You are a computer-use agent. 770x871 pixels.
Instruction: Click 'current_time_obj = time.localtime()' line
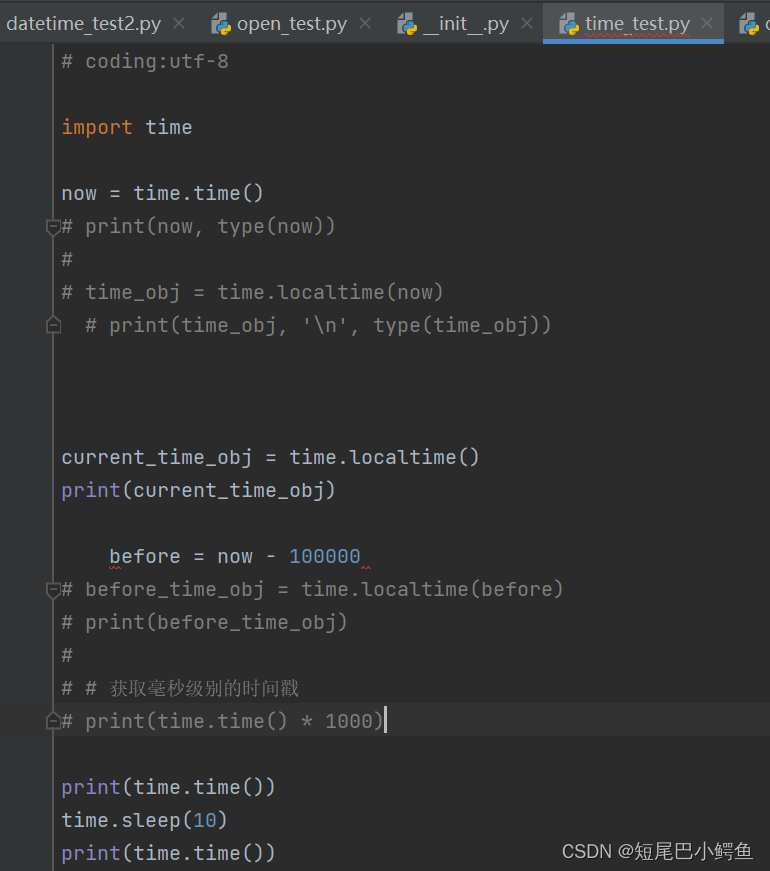click(x=270, y=457)
